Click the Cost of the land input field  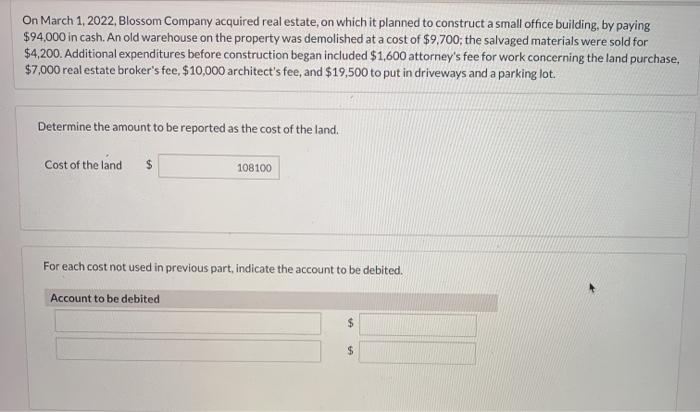(x=219, y=167)
